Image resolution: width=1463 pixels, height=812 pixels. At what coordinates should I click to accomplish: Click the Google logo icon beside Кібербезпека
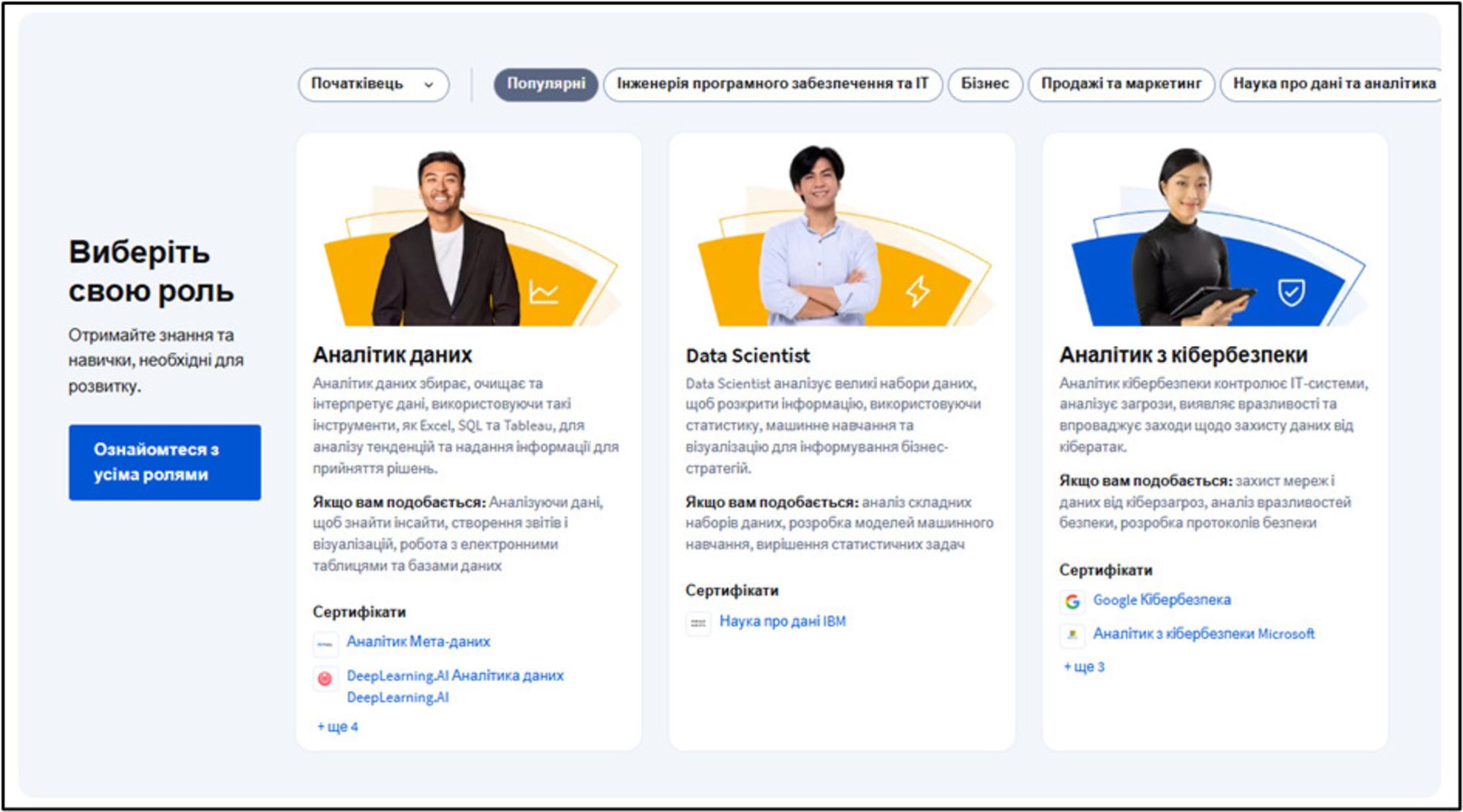pos(1072,601)
